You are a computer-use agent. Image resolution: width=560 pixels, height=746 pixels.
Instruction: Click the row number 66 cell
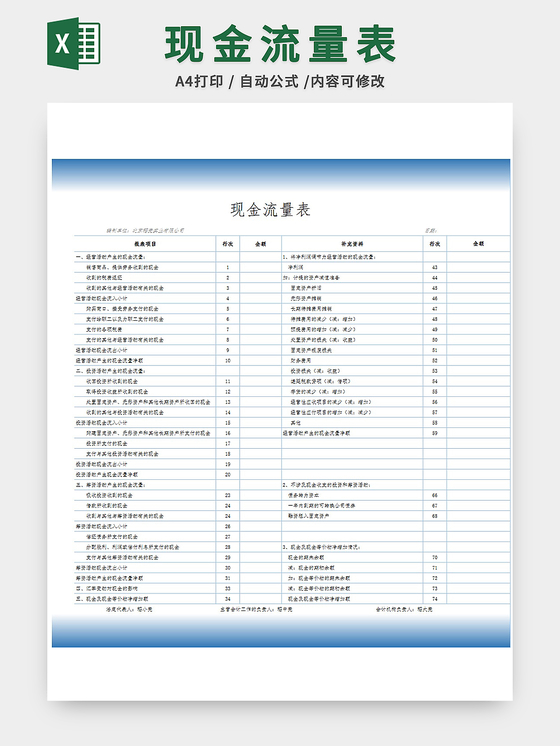tap(434, 495)
